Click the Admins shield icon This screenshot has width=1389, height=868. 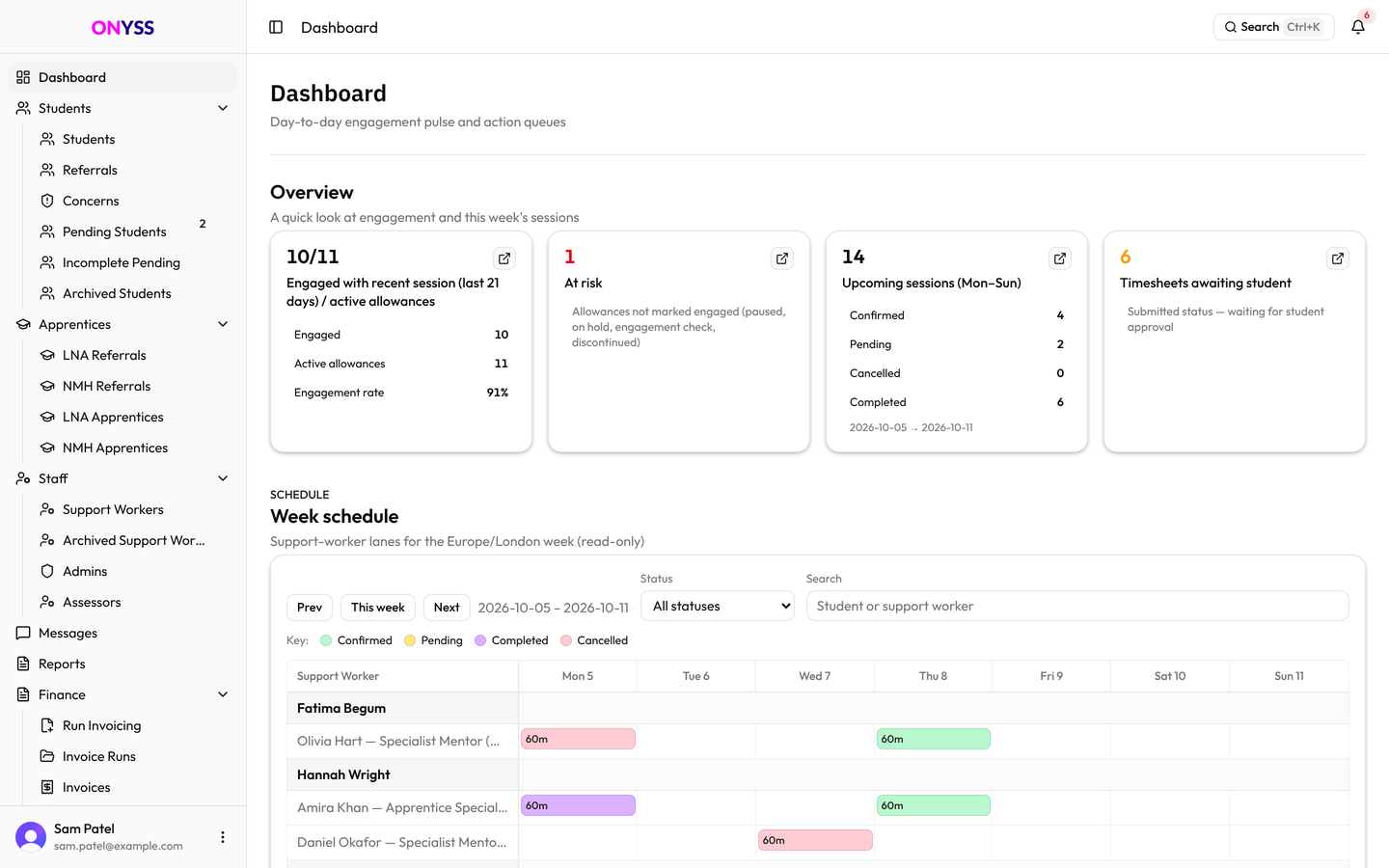click(x=47, y=571)
